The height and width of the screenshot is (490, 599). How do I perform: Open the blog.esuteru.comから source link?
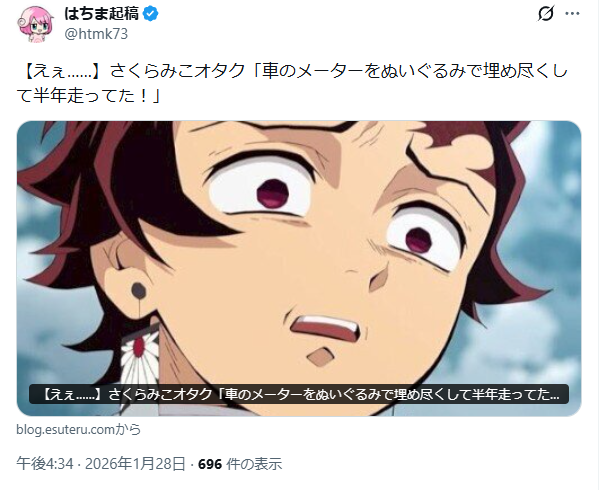point(79,430)
